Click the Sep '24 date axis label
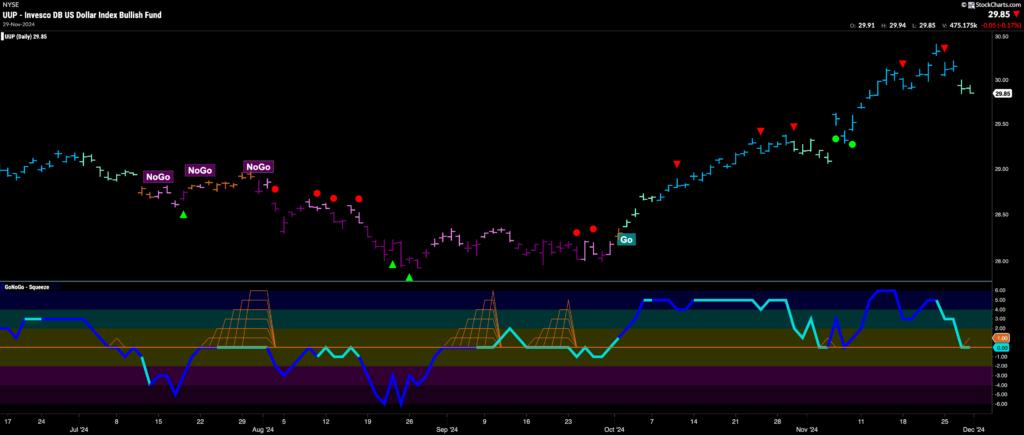Image resolution: width=1024 pixels, height=435 pixels. click(445, 430)
